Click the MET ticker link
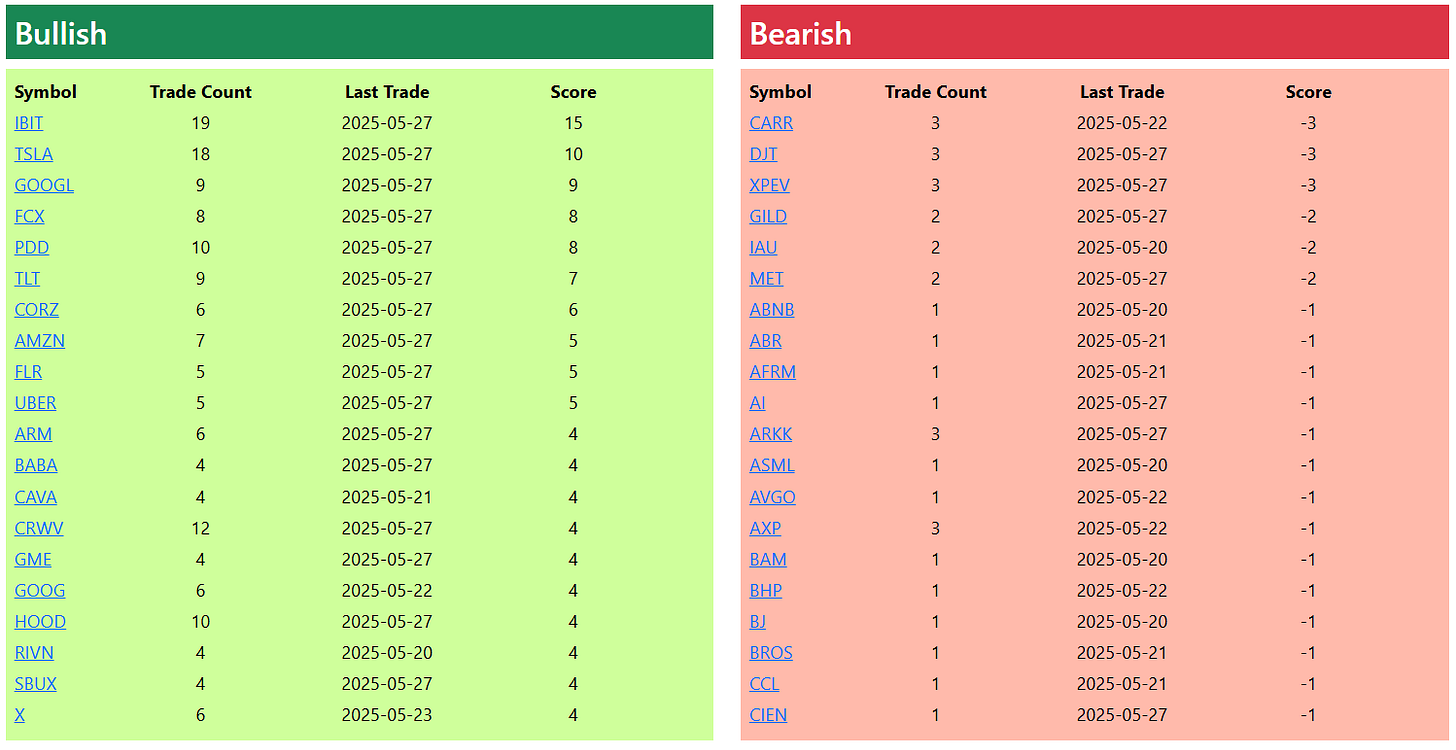The image size is (1456, 750). 767,278
